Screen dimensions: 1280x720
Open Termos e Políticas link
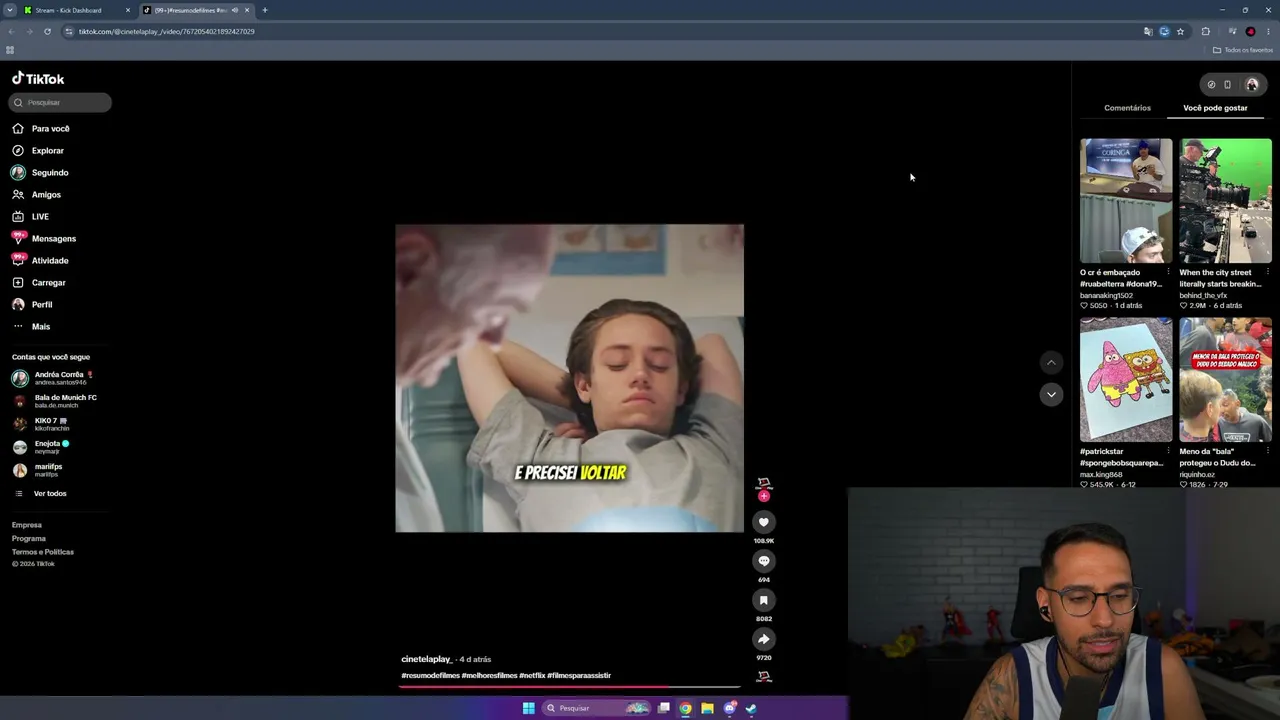tap(43, 552)
